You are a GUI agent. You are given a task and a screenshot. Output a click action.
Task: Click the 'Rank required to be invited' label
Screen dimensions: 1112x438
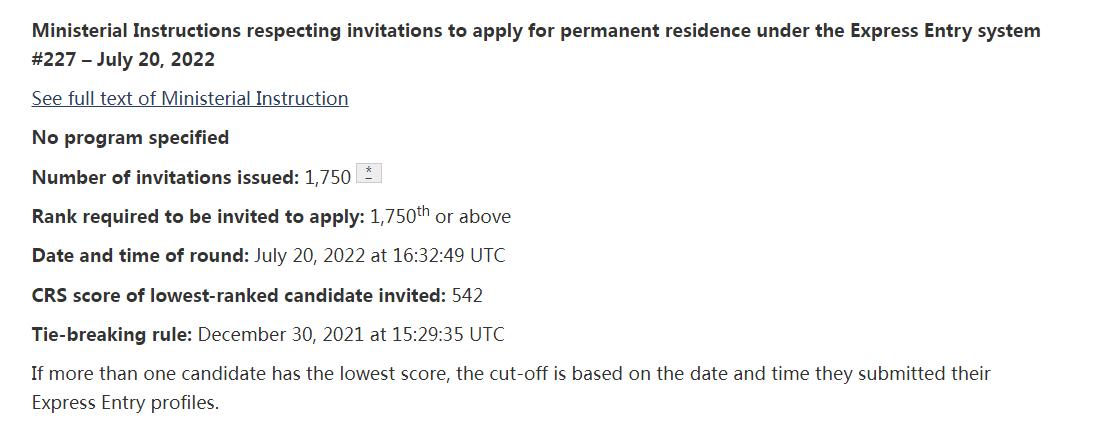pos(198,216)
